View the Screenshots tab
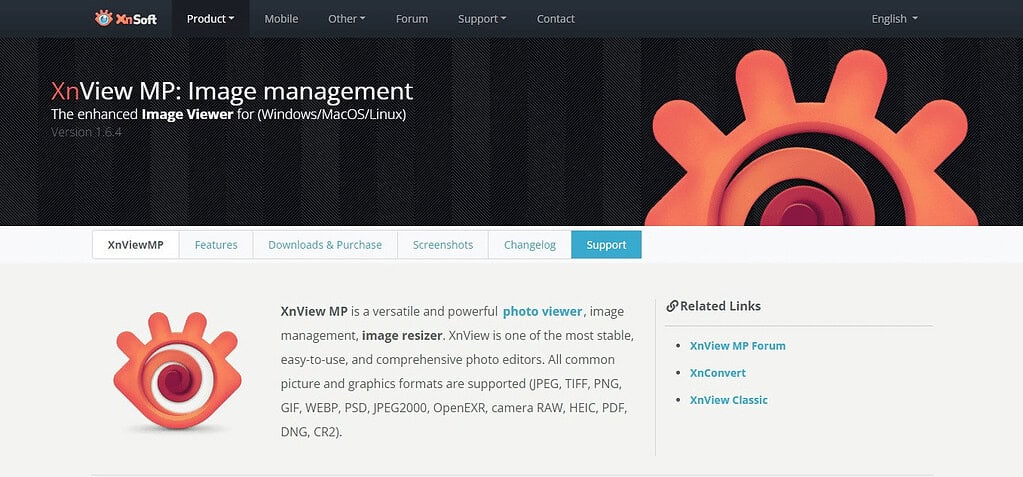Viewport: 1023px width, 477px height. point(443,245)
